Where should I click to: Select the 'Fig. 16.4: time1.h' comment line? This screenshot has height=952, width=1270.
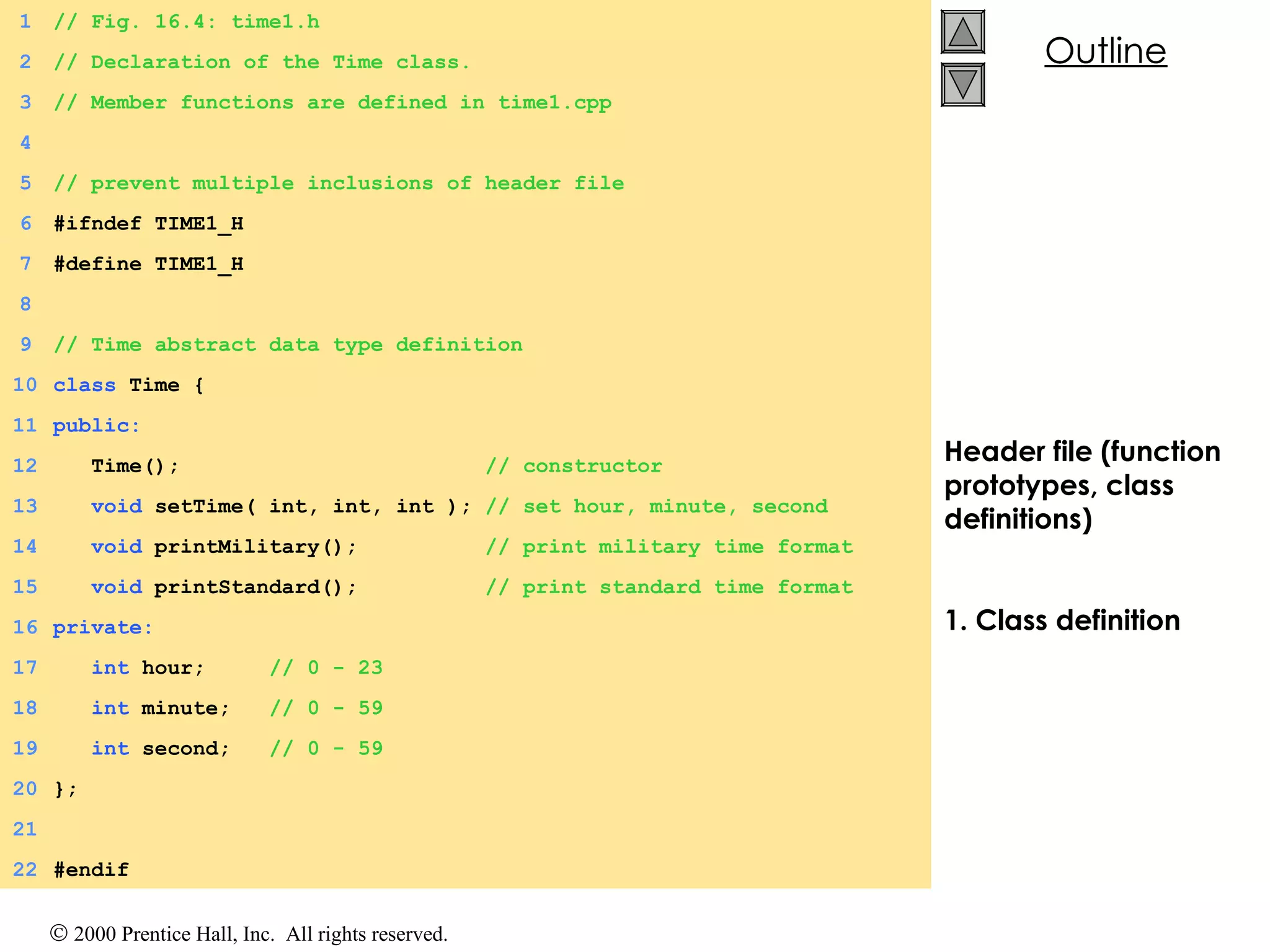coord(187,22)
